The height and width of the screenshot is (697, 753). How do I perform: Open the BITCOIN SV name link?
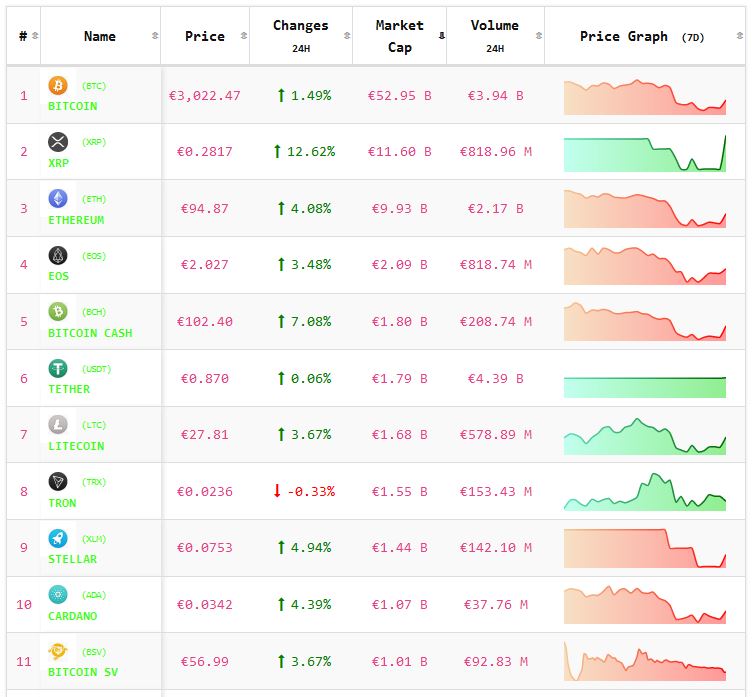(x=83, y=672)
